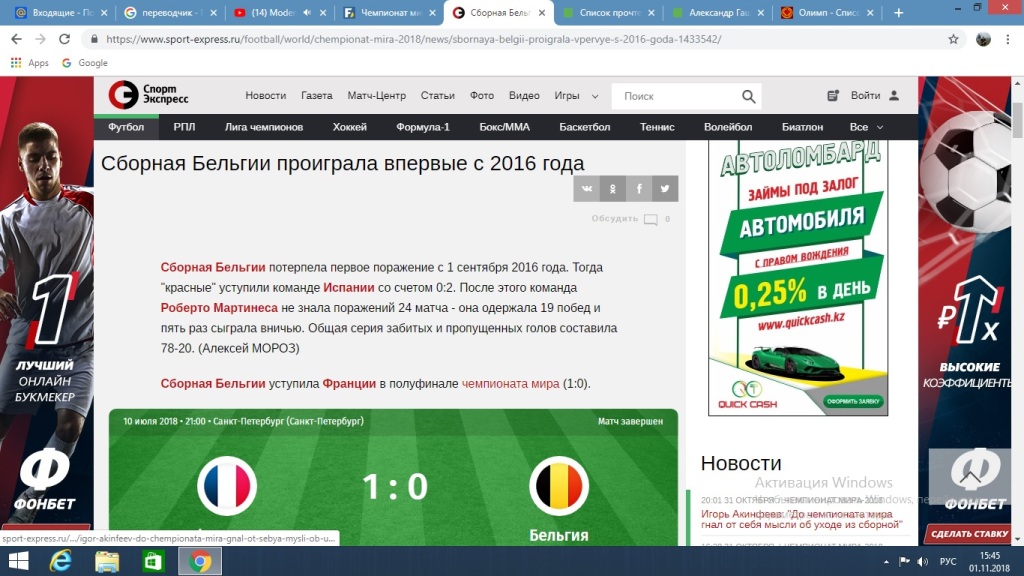Bookmark this page with the star

(953, 39)
